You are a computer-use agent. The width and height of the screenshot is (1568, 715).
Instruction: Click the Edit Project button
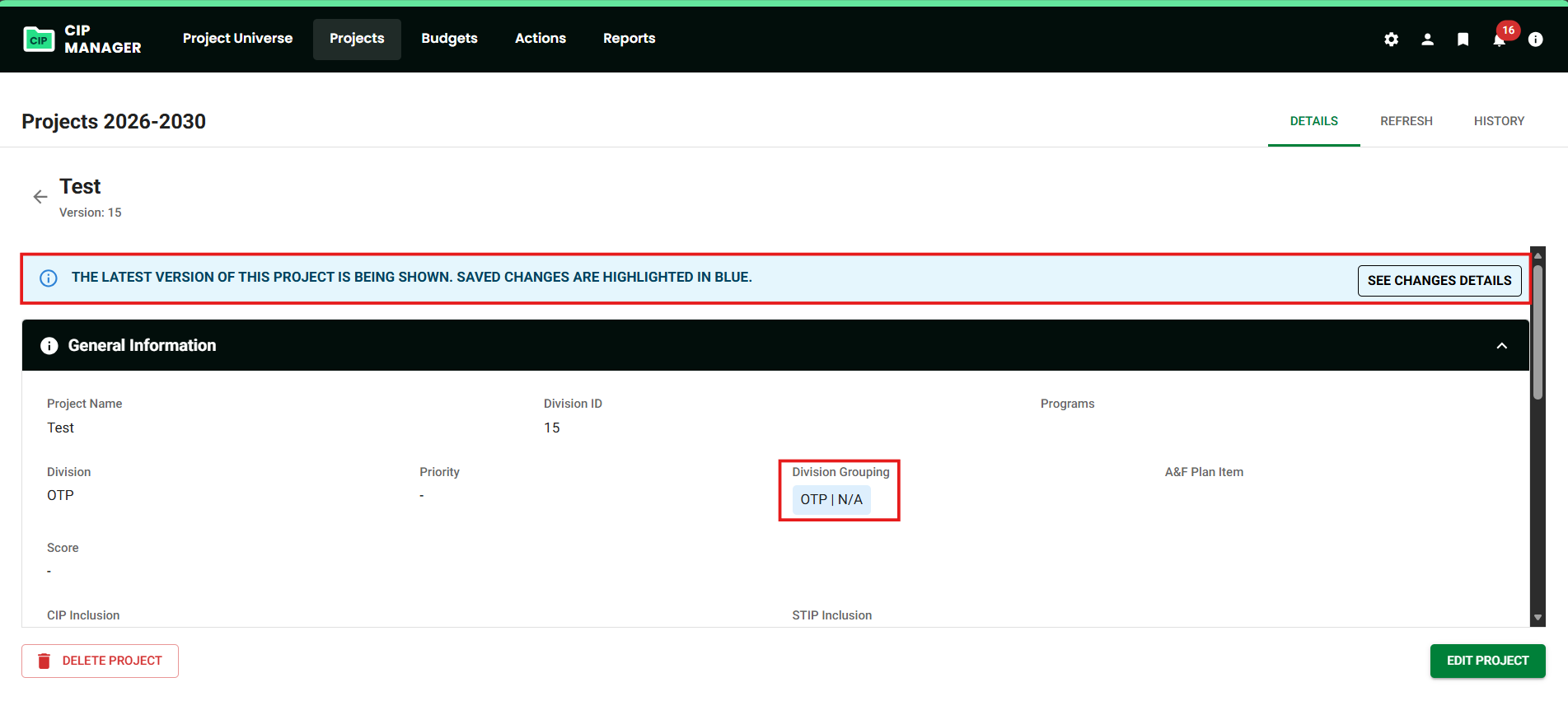[1487, 661]
